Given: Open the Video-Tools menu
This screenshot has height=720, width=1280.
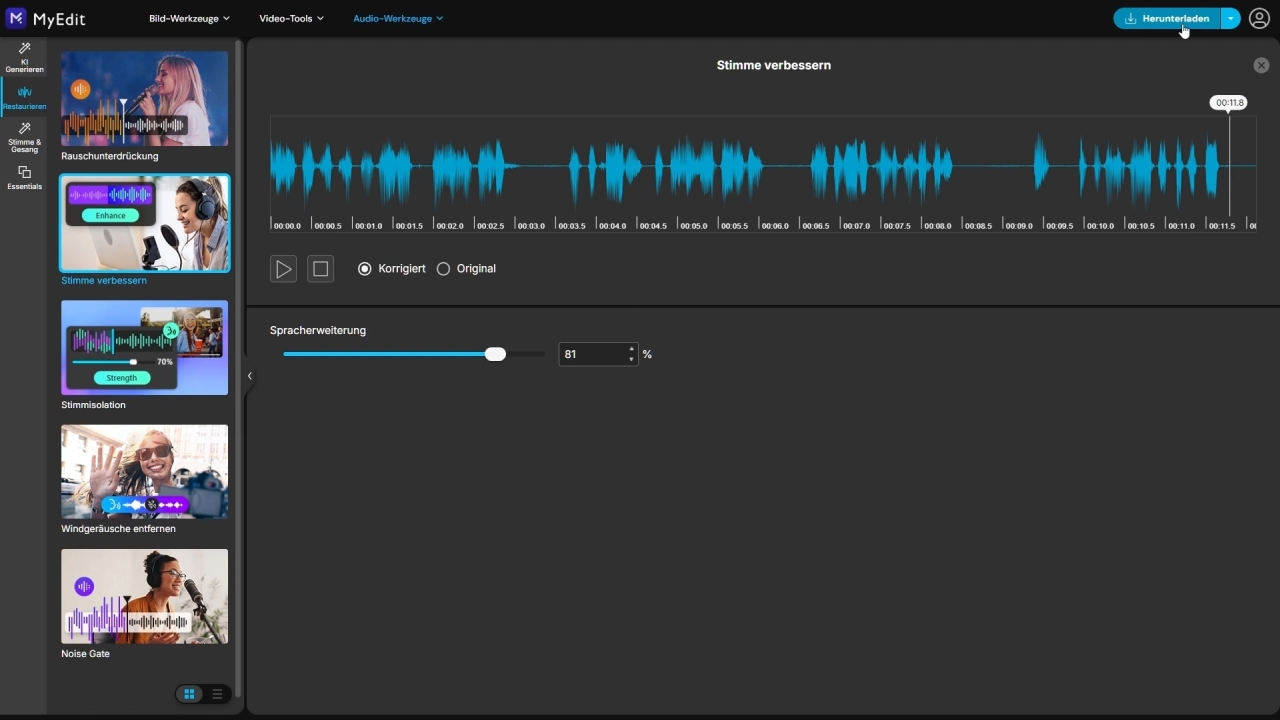Looking at the screenshot, I should pos(291,18).
